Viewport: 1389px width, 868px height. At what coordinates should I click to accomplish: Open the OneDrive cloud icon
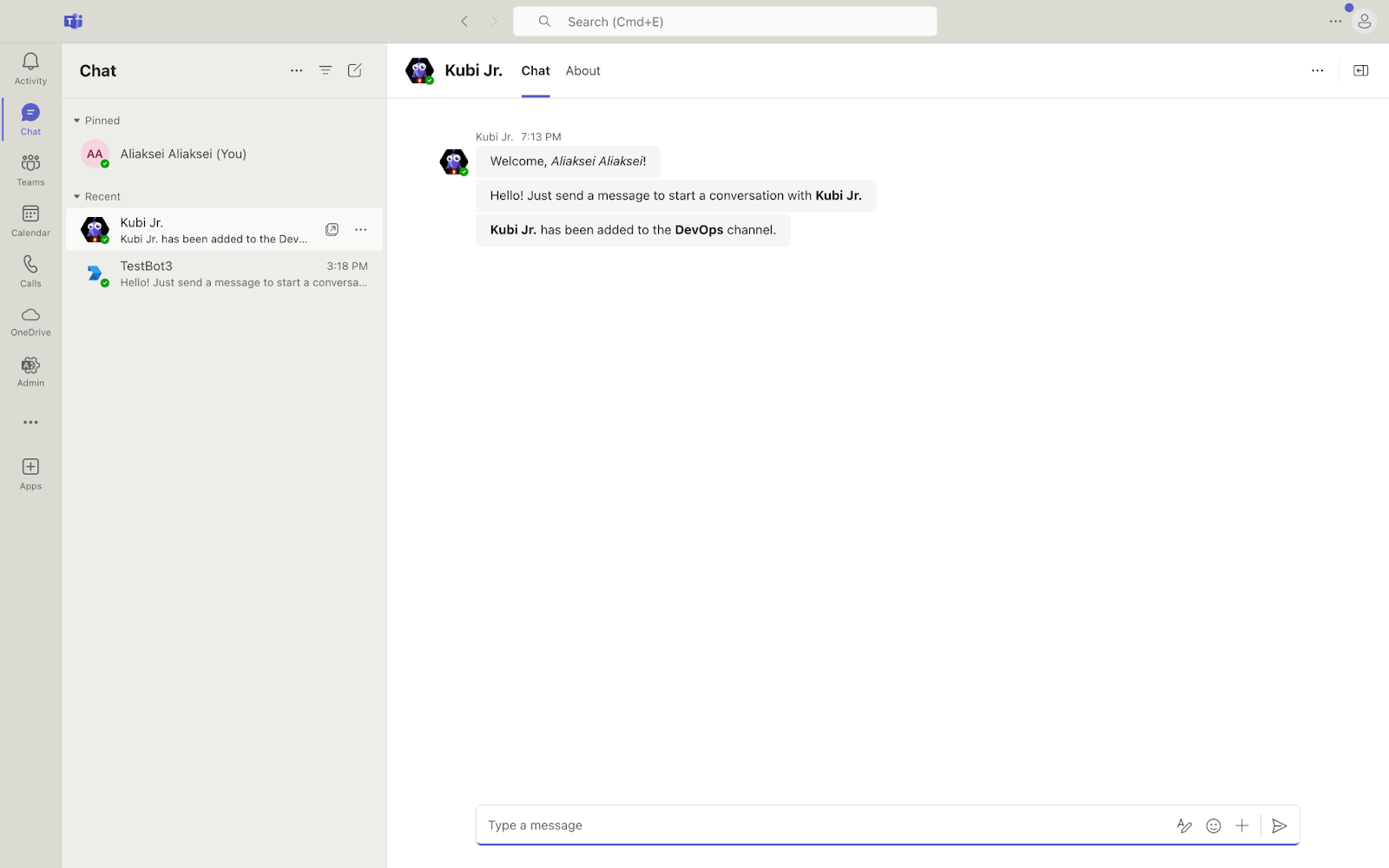pos(30,314)
